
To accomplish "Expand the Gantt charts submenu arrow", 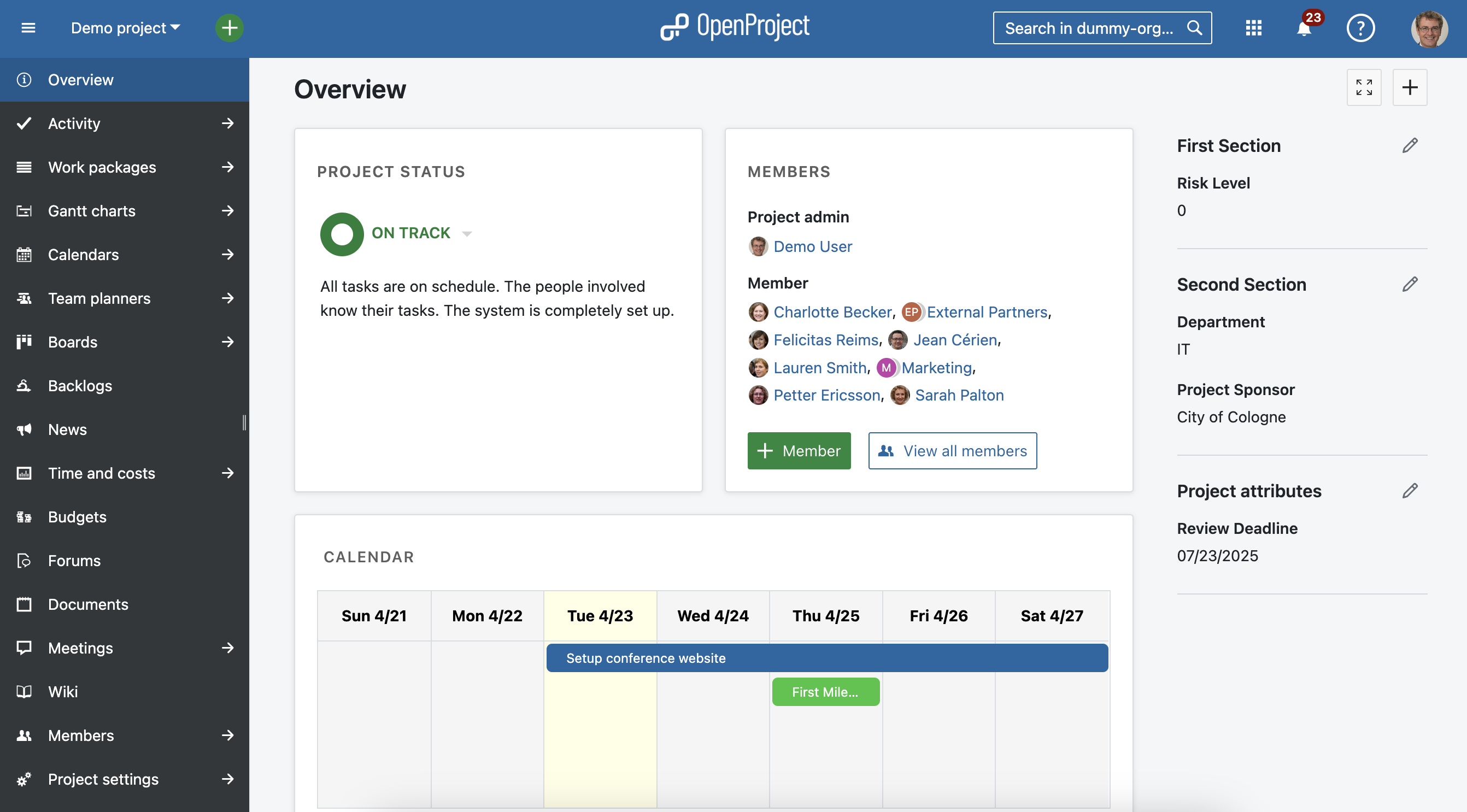I will [x=228, y=211].
